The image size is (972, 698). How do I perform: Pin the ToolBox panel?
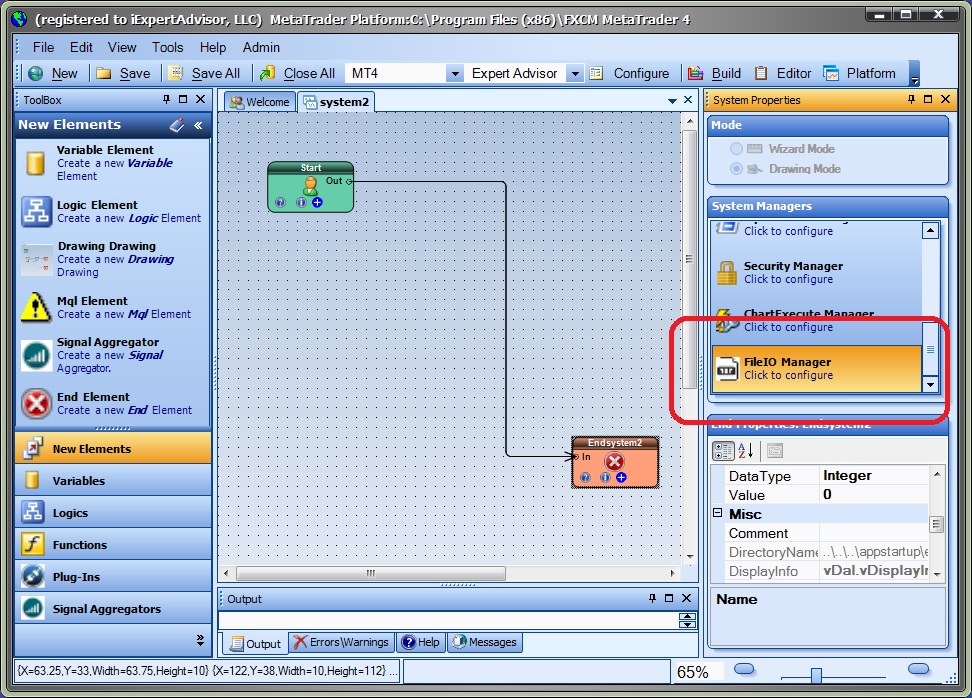(x=166, y=99)
